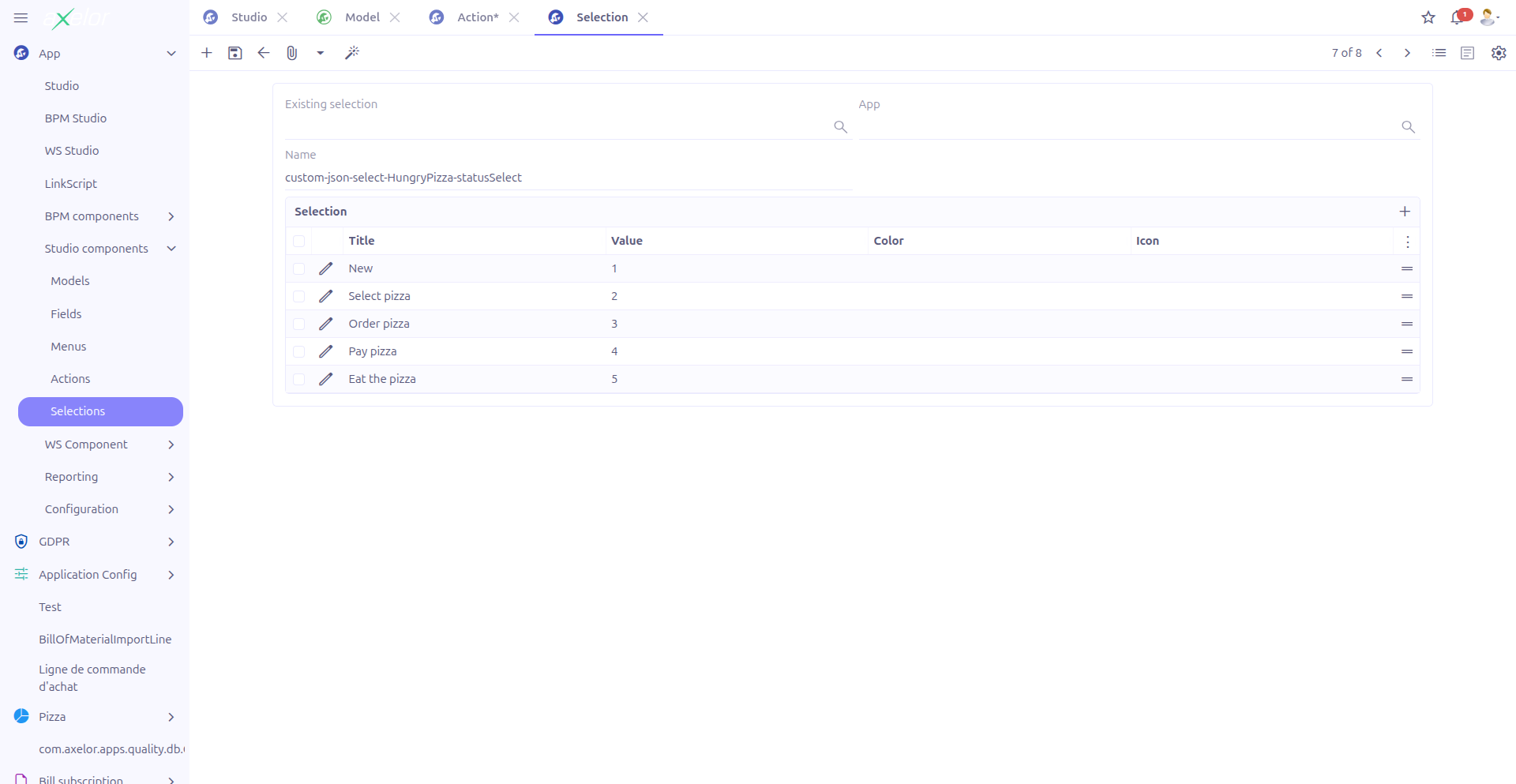Expand the GDPR menu
The width and height of the screenshot is (1516, 784).
(x=171, y=542)
